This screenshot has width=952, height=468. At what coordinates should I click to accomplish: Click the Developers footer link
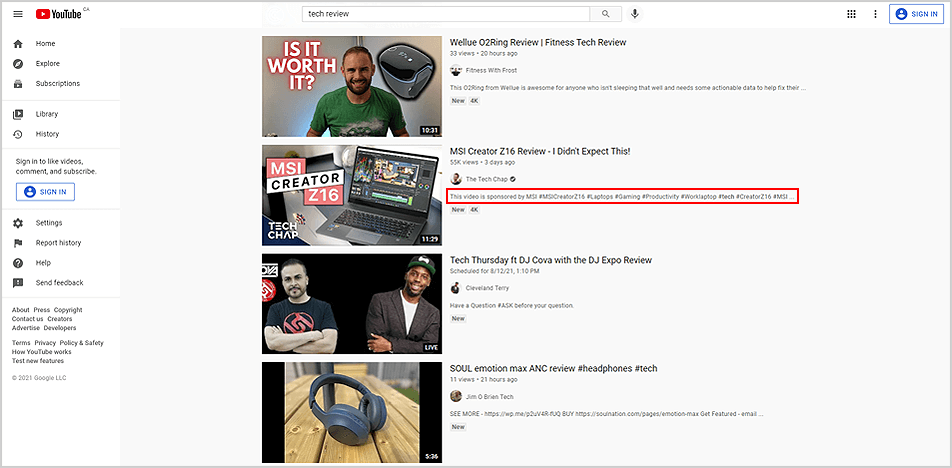(60, 328)
